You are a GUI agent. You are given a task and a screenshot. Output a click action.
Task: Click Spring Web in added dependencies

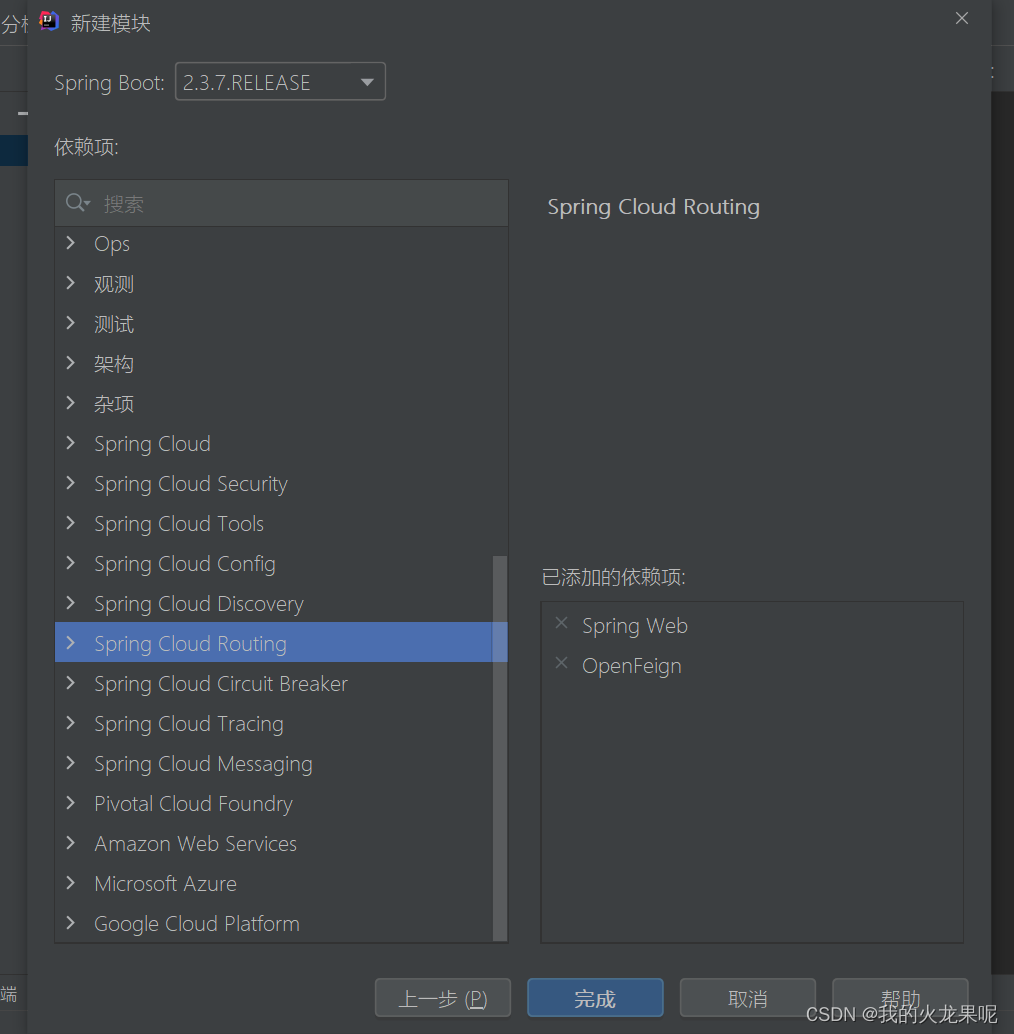click(x=635, y=625)
